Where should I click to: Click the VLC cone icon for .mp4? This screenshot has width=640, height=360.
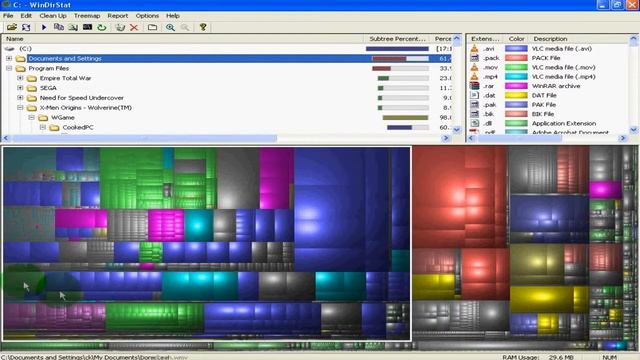pos(474,77)
